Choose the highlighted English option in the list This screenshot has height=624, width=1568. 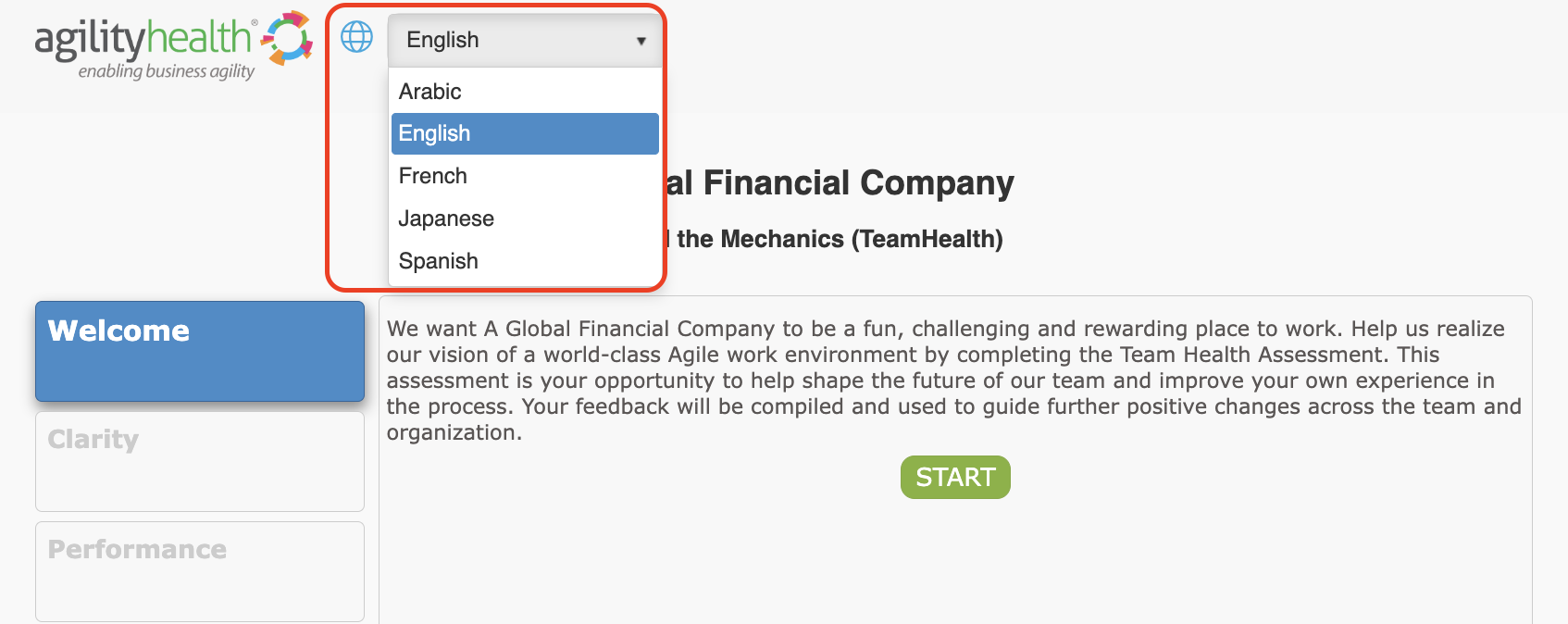coord(525,133)
